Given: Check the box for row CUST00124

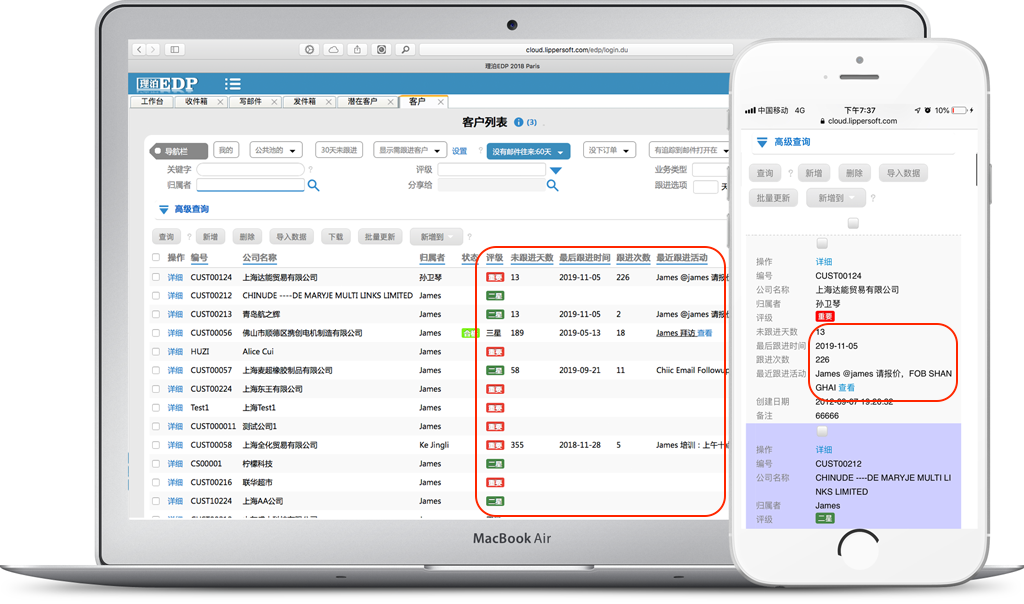Looking at the screenshot, I should click(x=156, y=278).
